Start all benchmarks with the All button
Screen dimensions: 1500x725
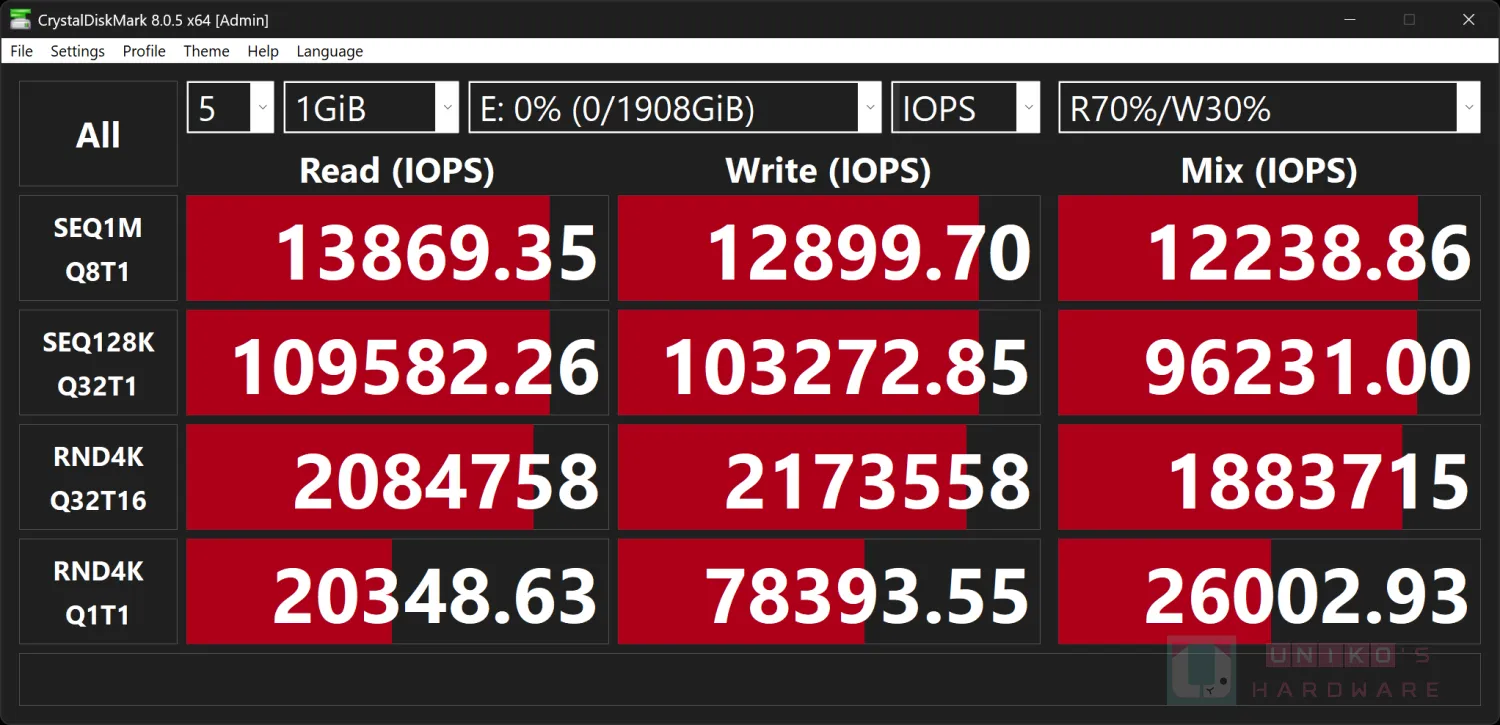pyautogui.click(x=98, y=134)
